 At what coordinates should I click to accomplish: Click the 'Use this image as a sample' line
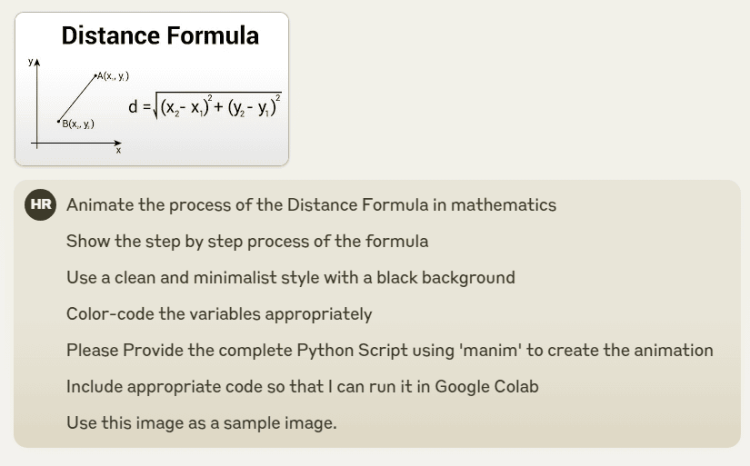(202, 423)
